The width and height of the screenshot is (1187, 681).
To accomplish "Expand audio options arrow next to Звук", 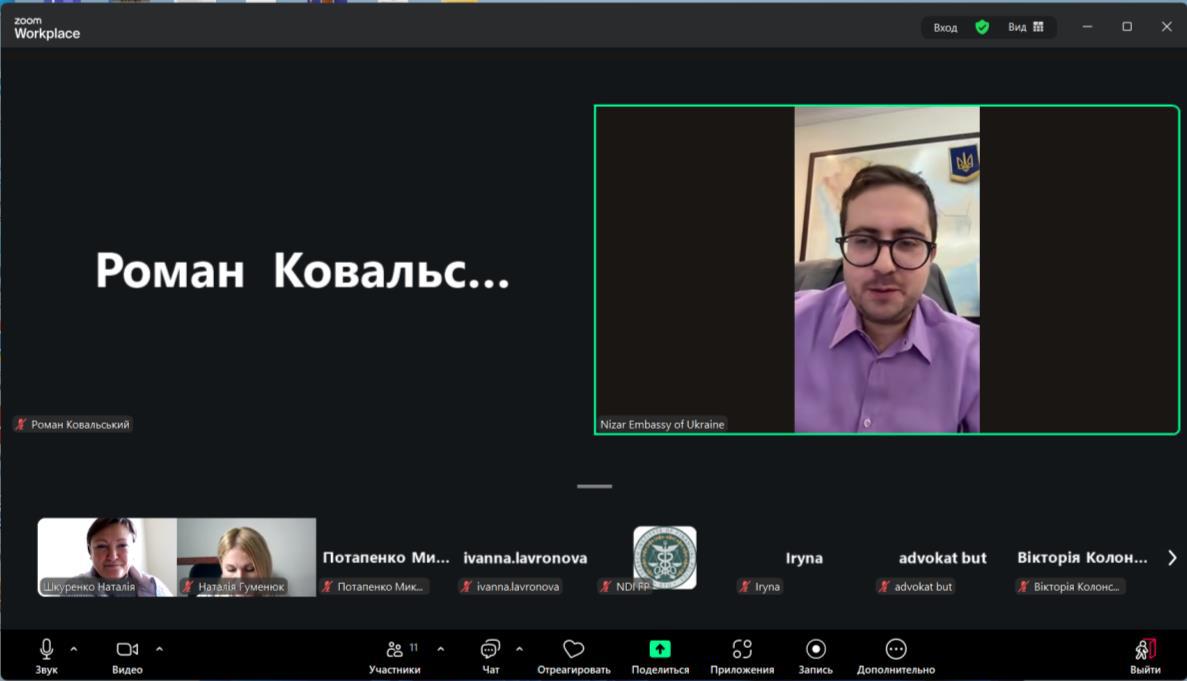I will [74, 649].
